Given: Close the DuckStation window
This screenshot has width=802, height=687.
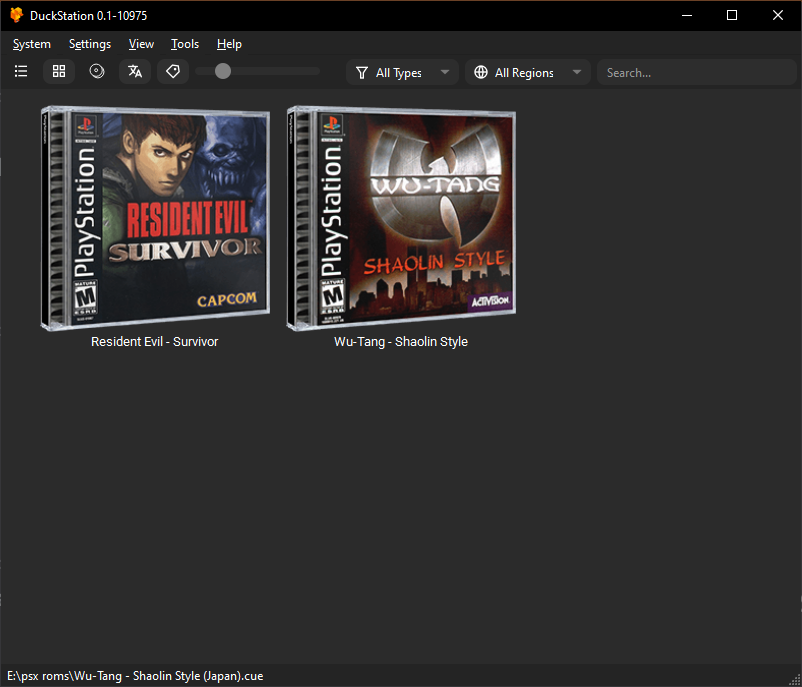Looking at the screenshot, I should pyautogui.click(x=778, y=15).
